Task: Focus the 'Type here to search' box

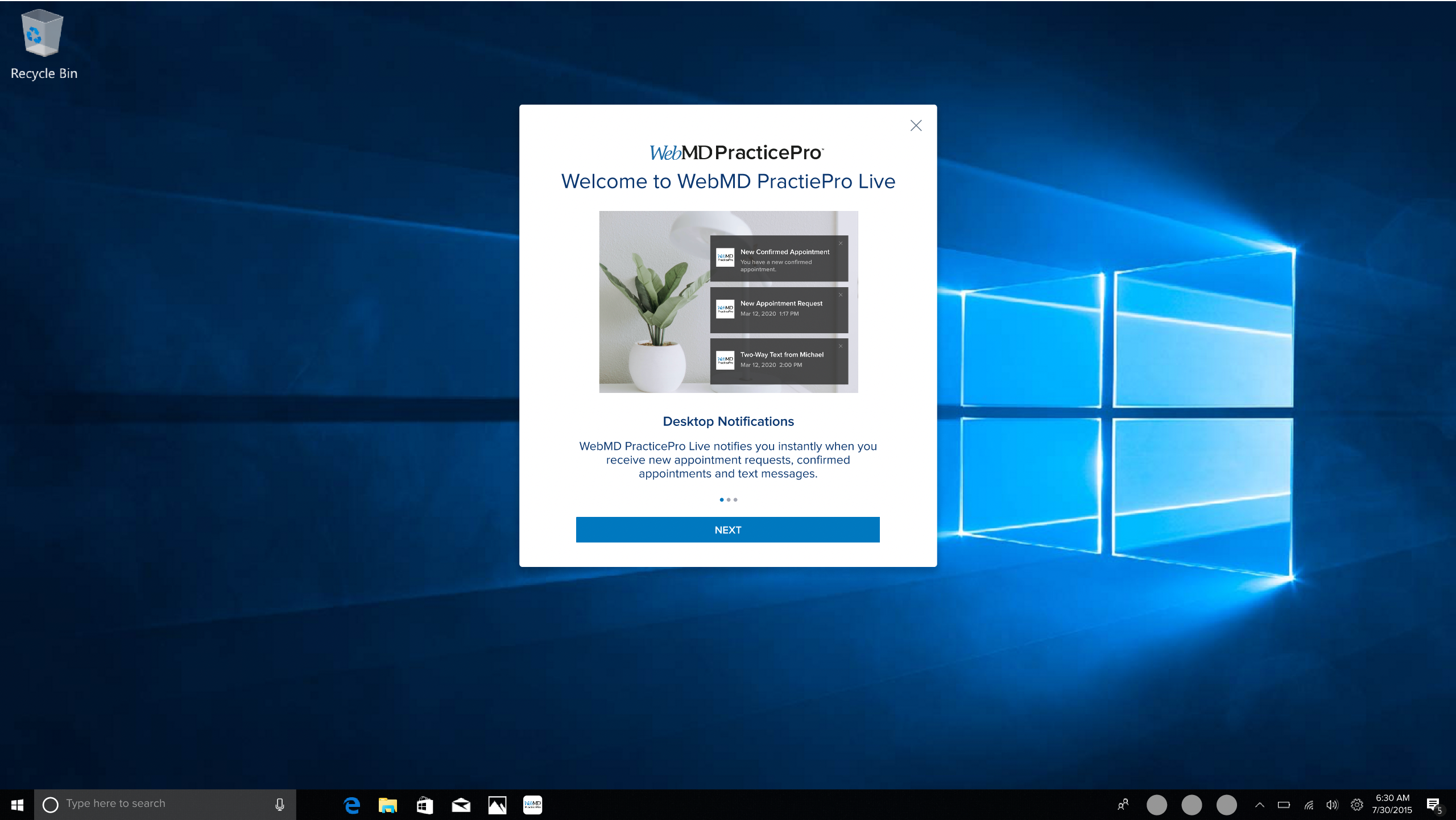Action: 165,805
